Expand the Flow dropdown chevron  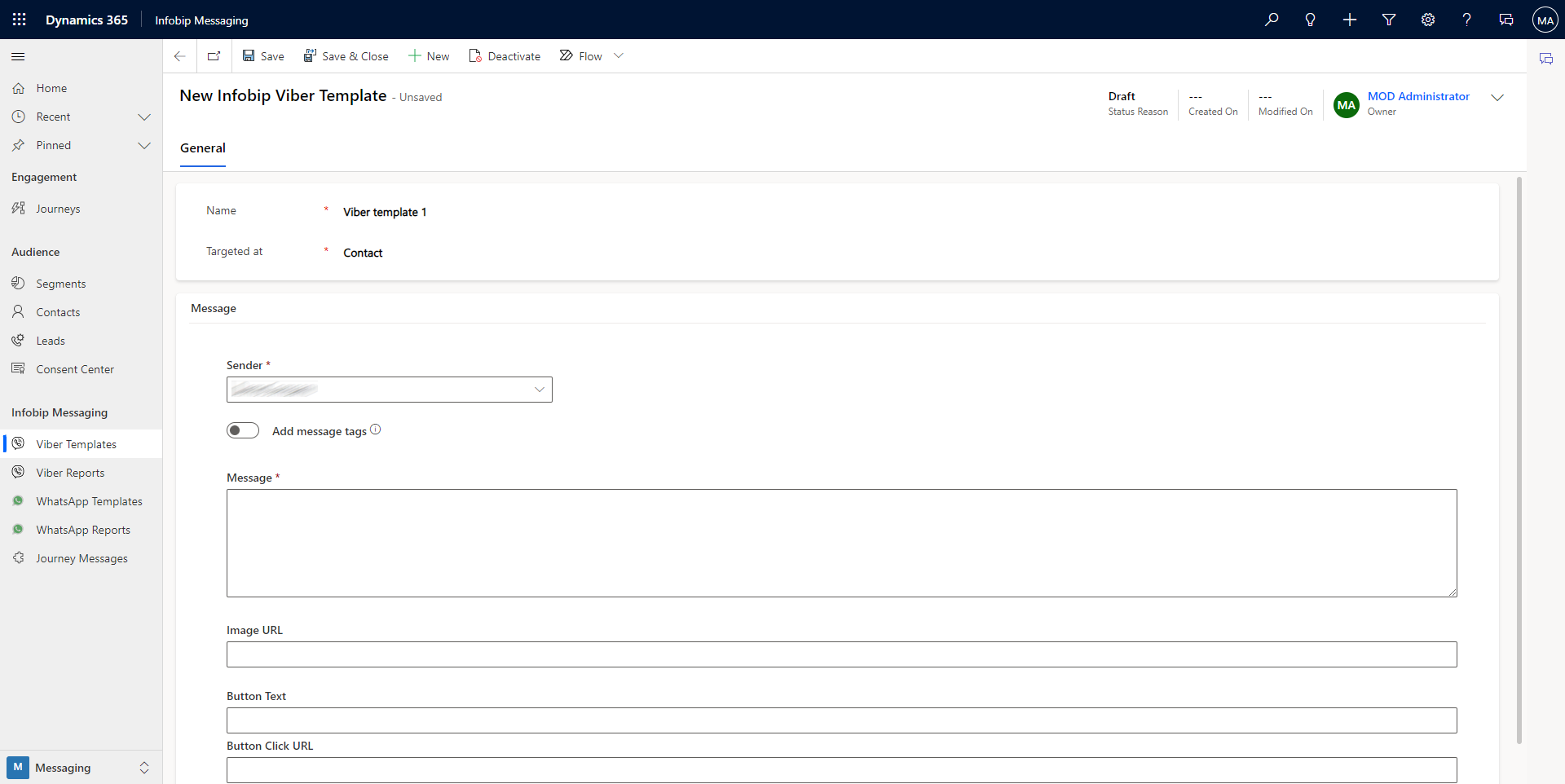[x=619, y=56]
